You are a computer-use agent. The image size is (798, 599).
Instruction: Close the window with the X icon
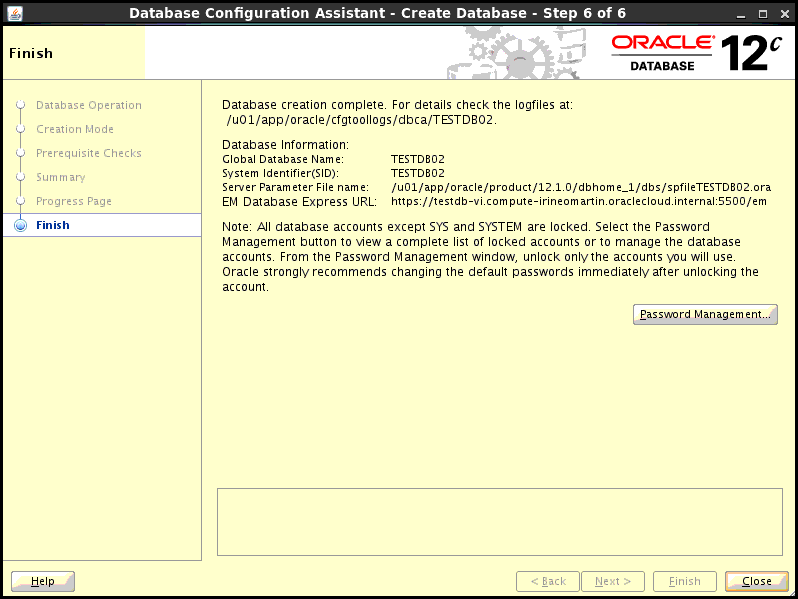pyautogui.click(x=785, y=14)
